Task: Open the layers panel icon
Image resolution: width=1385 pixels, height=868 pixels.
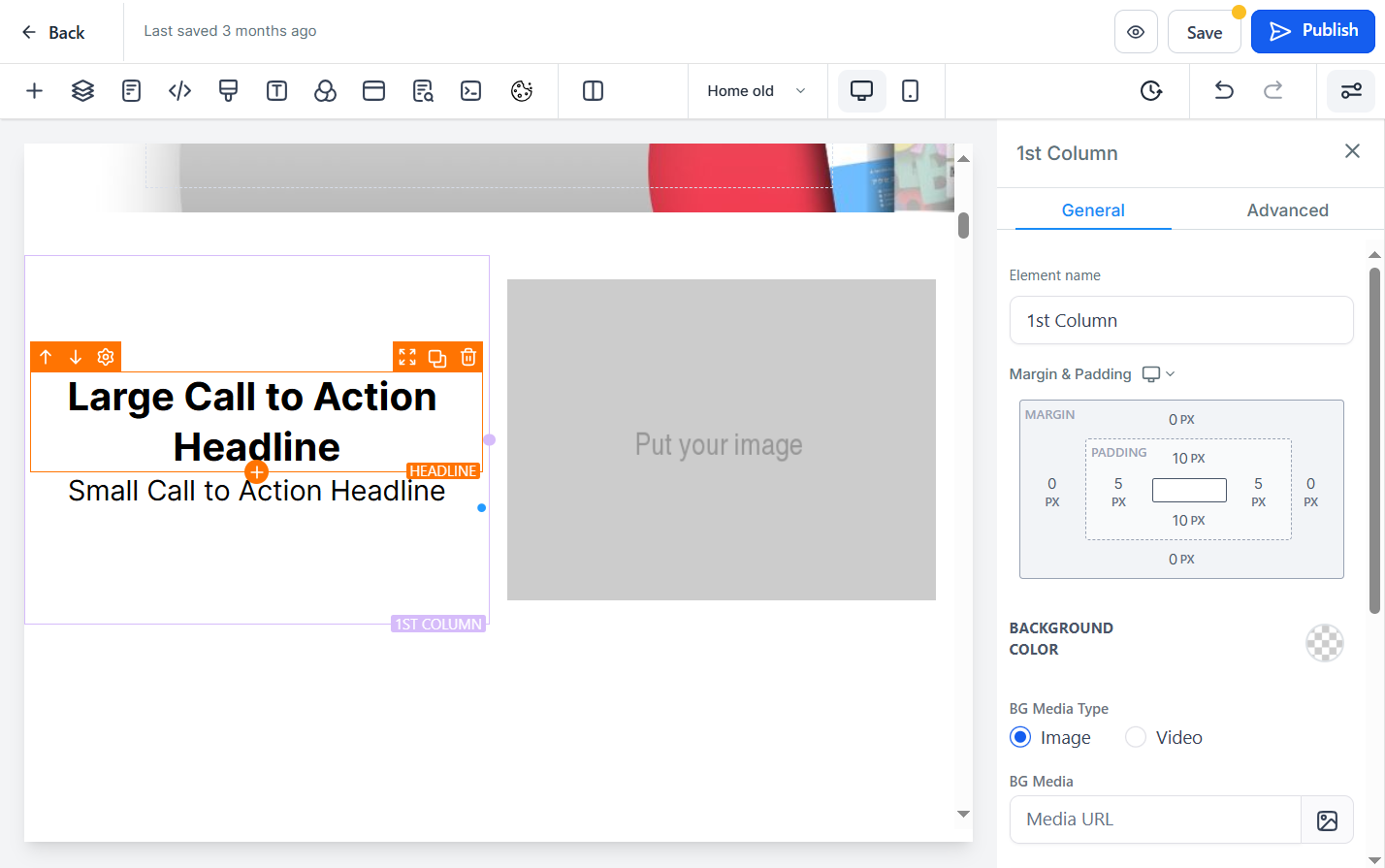Action: point(82,91)
